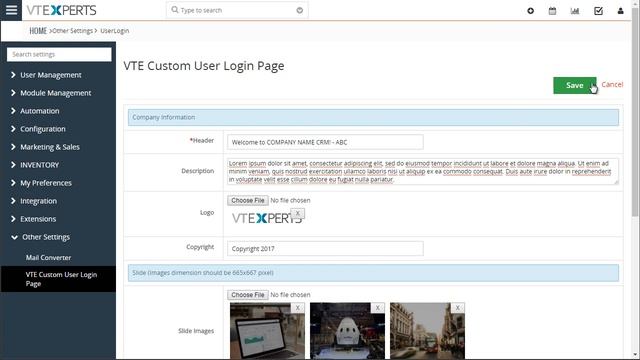Remove the VTExperts logo image

point(298,213)
